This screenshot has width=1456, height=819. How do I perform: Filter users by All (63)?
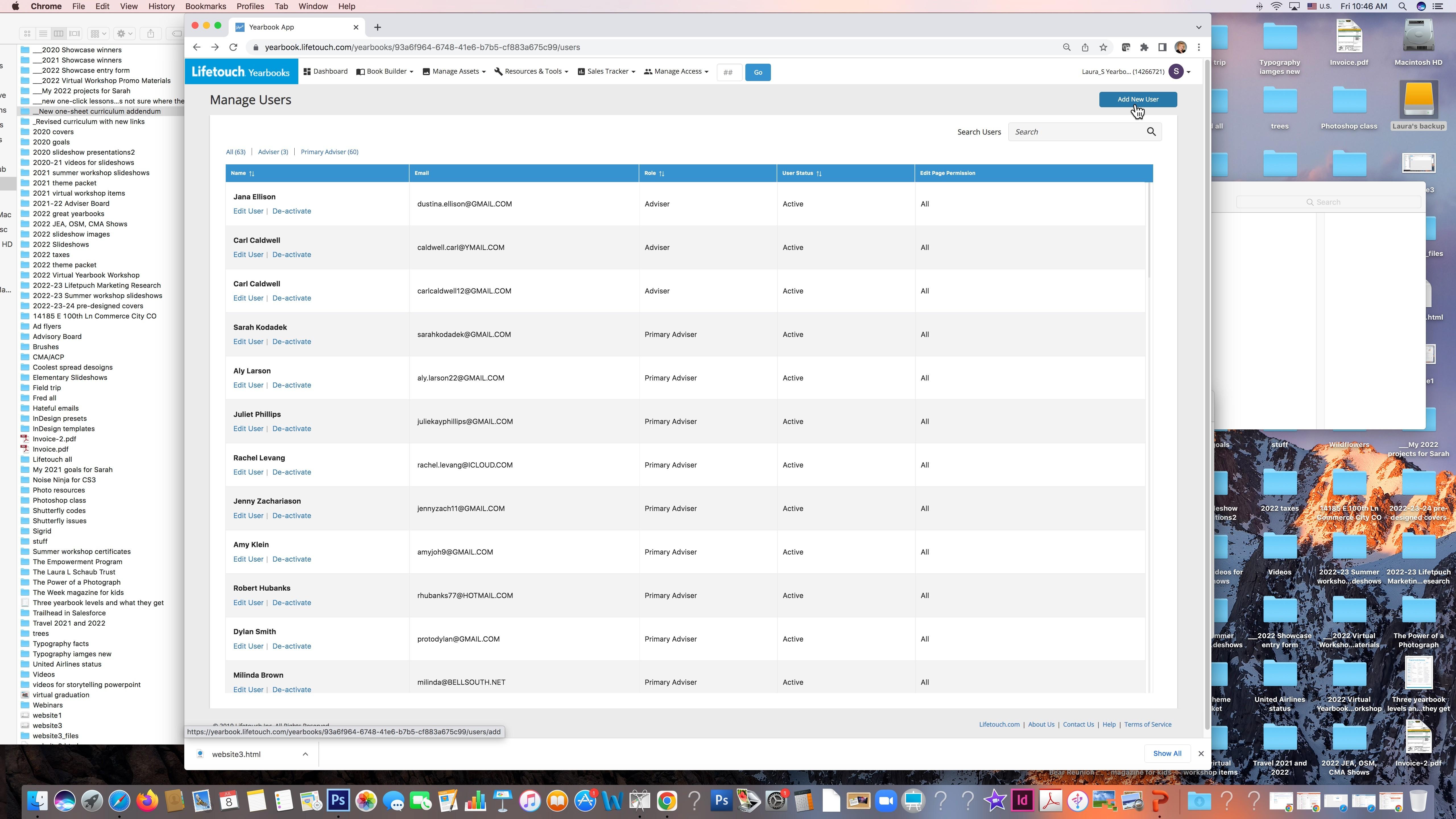(x=236, y=152)
